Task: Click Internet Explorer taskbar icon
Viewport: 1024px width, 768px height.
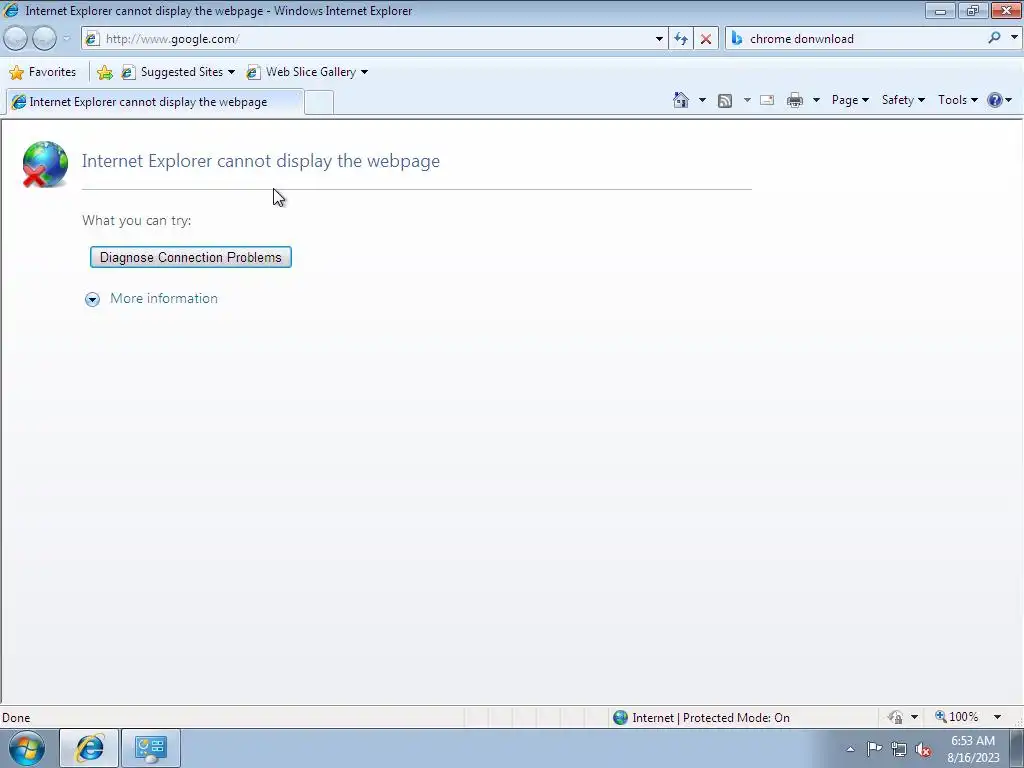Action: [x=89, y=748]
